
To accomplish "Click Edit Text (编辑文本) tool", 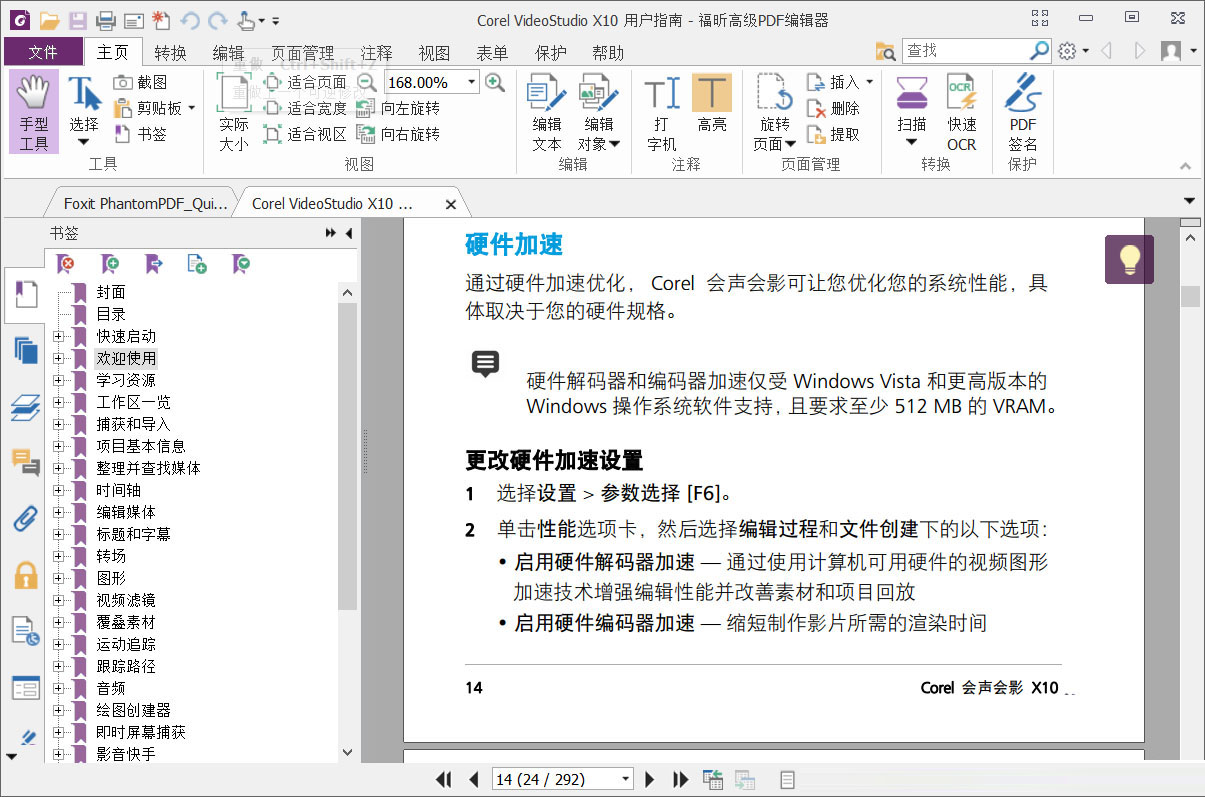I will click(547, 112).
